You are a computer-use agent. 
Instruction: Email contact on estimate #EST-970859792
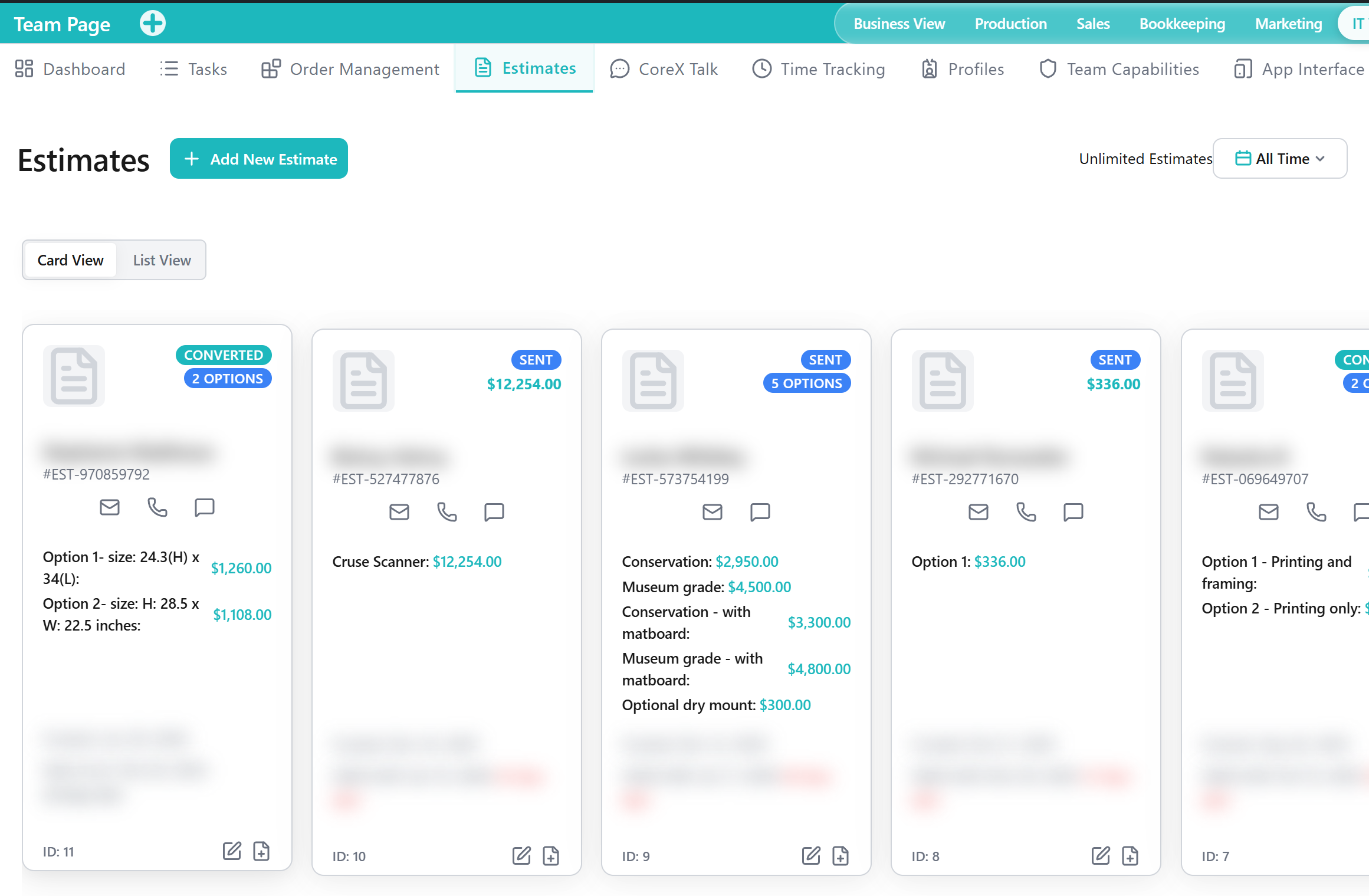point(110,507)
